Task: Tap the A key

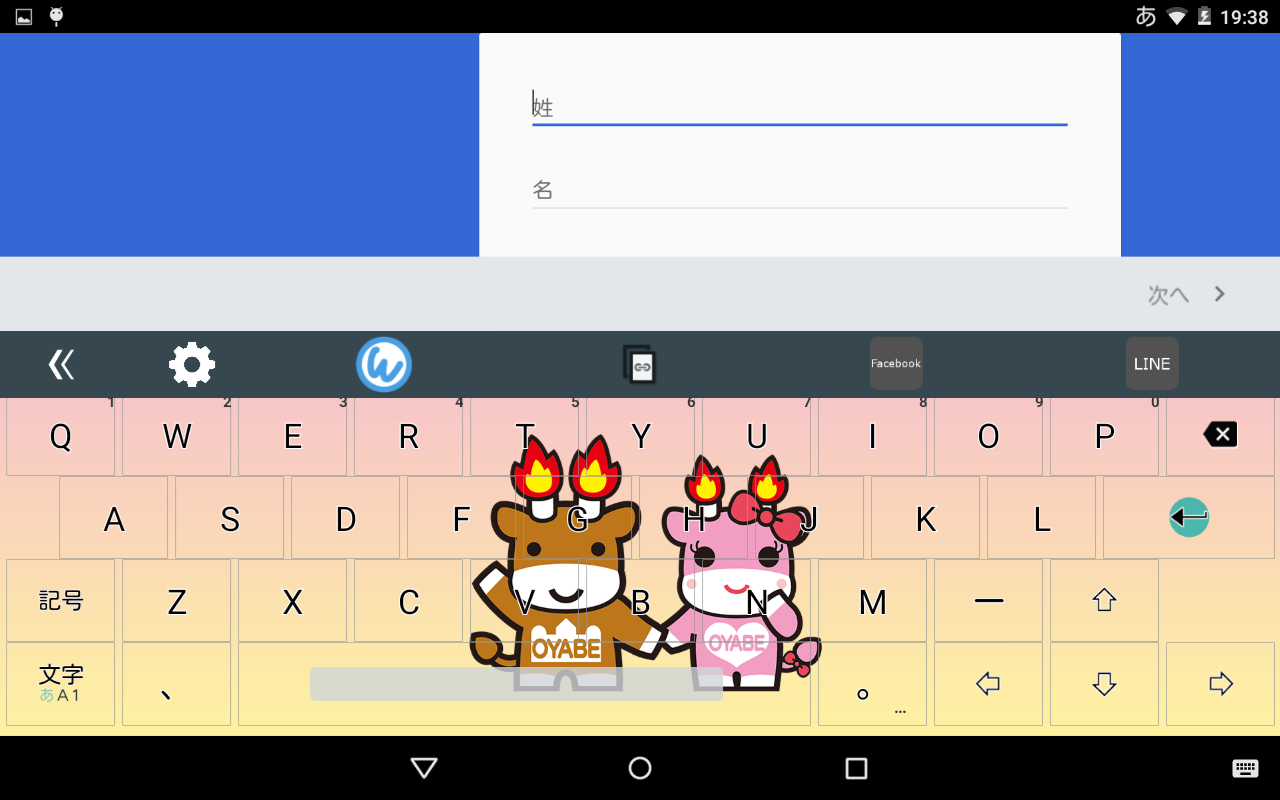Action: 113,518
